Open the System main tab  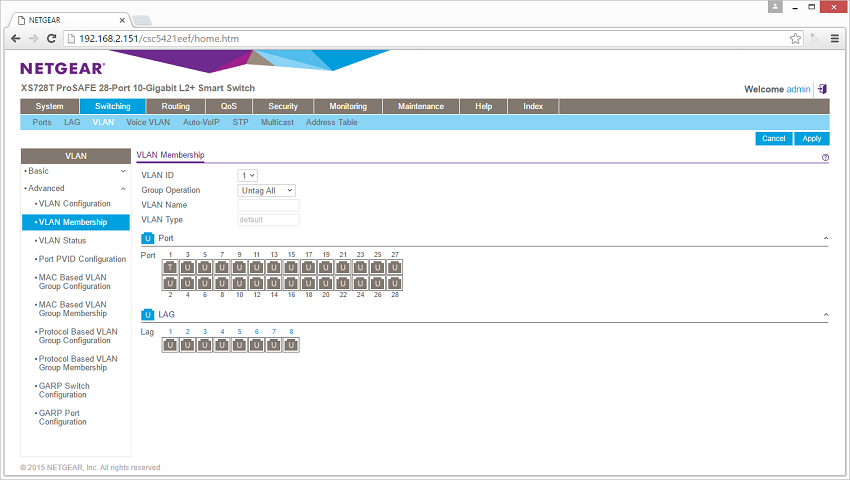pyautogui.click(x=49, y=106)
